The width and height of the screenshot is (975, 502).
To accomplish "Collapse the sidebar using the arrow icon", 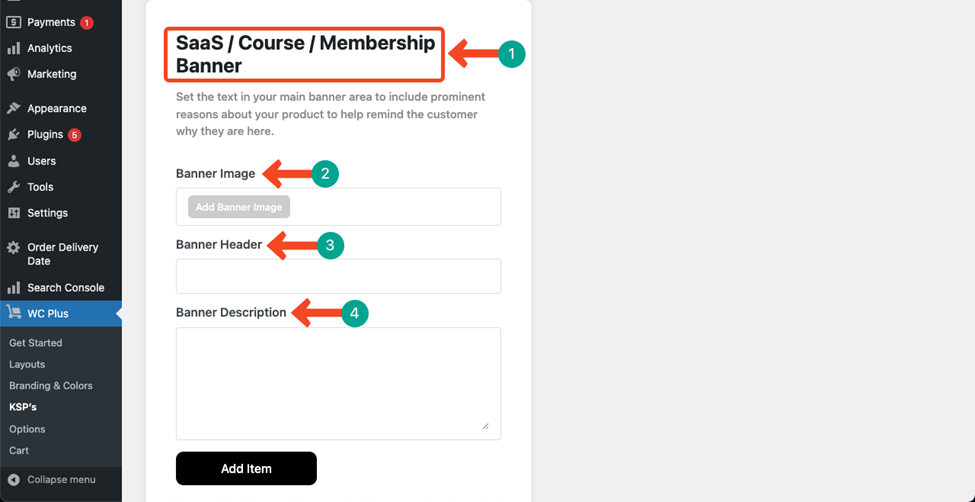I will (14, 480).
